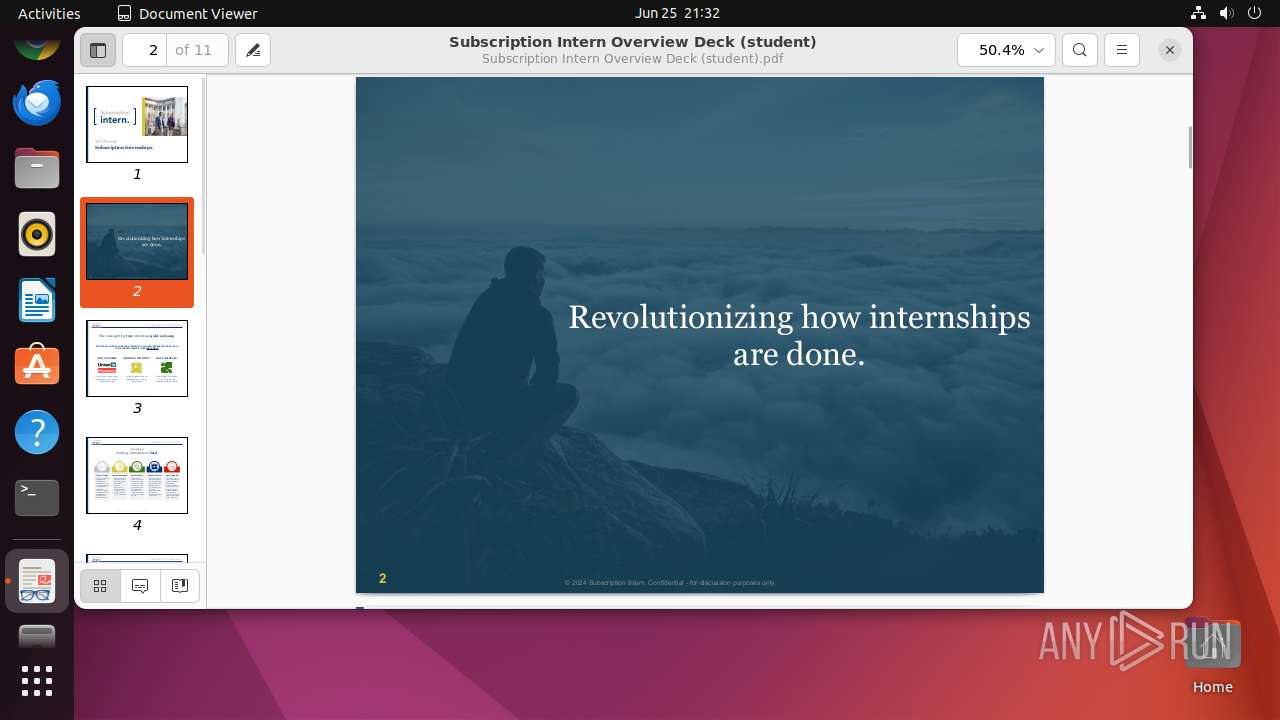This screenshot has width=1280, height=720.
Task: Select page 2 thumbnail
Action: click(x=137, y=241)
